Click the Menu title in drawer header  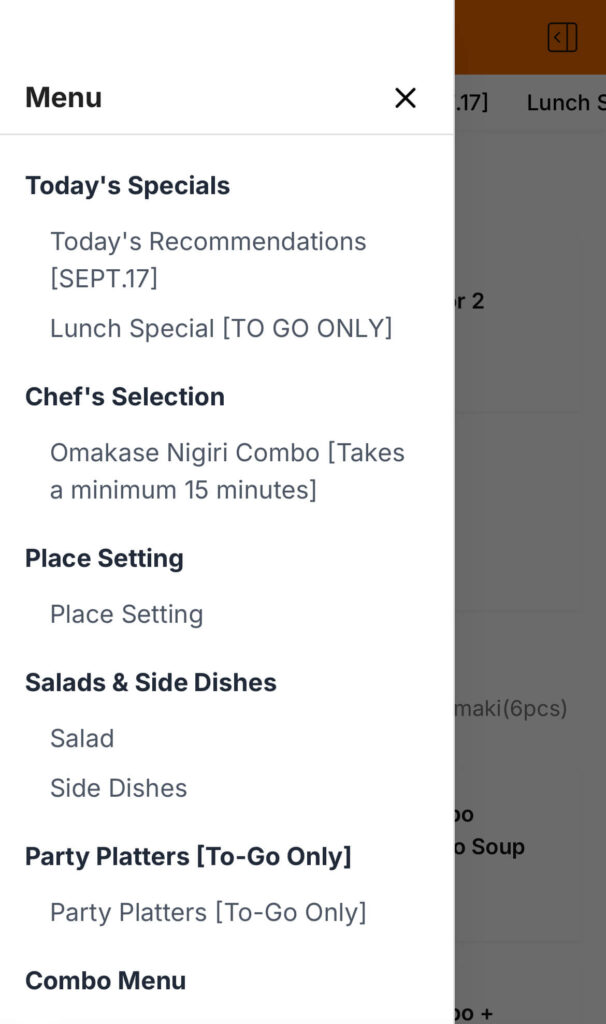tap(63, 97)
